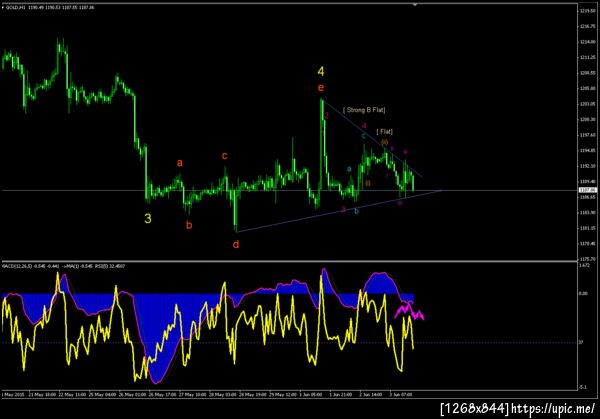The width and height of the screenshot is (600, 419).
Task: Select the [ Flat] annotation
Action: point(385,132)
